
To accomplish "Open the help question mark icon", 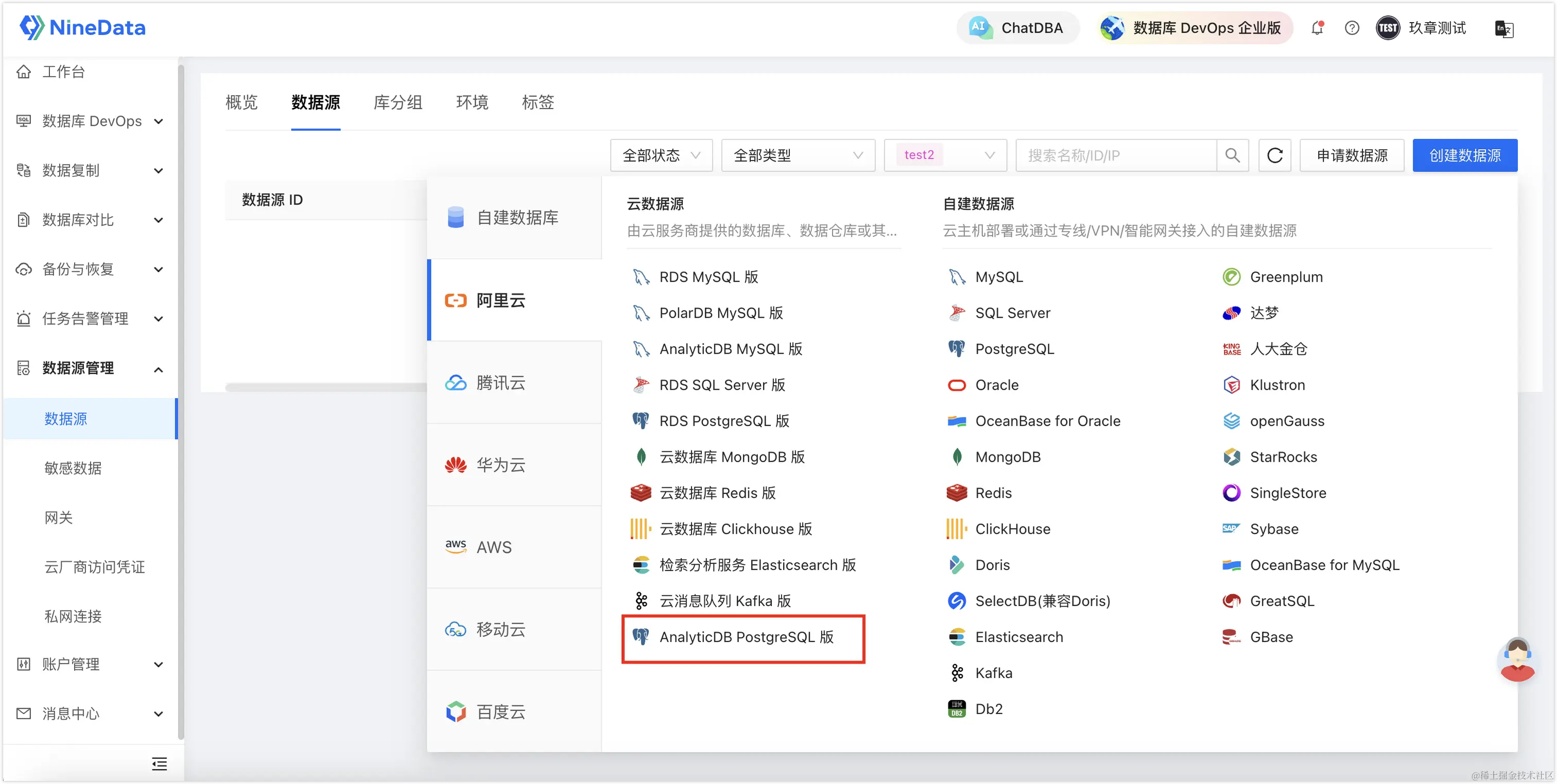I will point(1352,28).
